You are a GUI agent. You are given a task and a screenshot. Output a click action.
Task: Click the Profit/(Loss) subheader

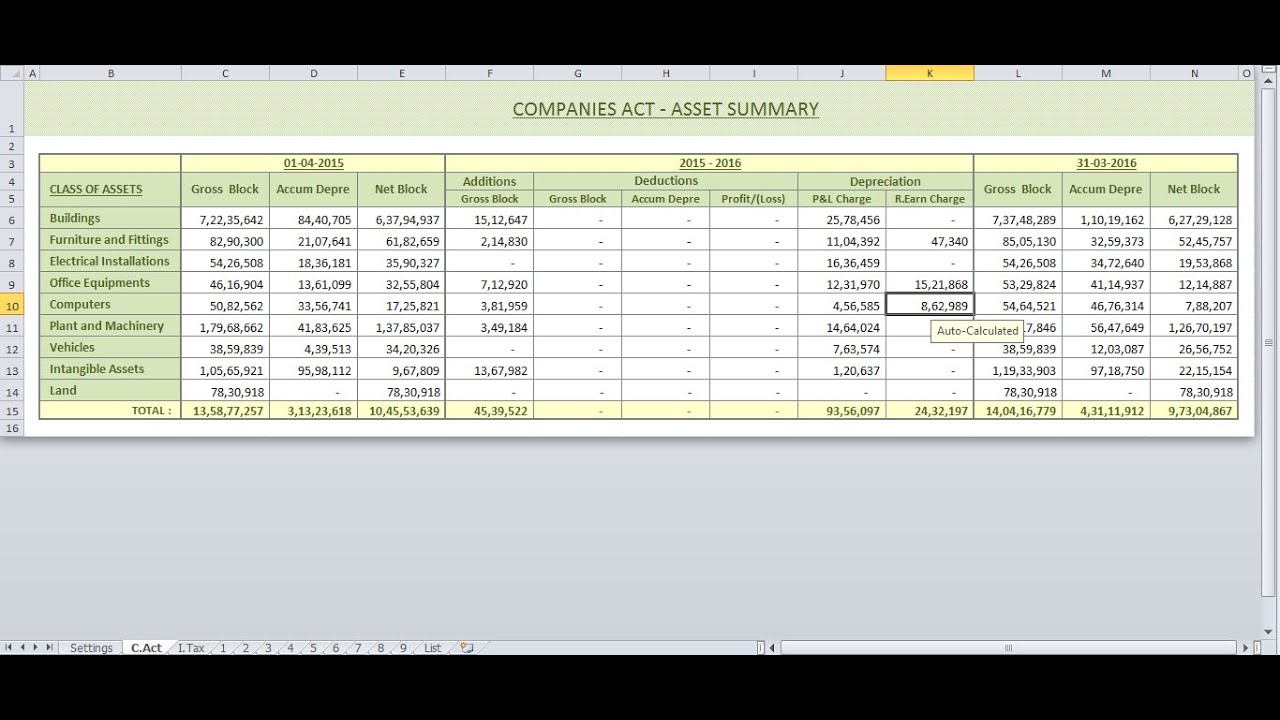753,199
